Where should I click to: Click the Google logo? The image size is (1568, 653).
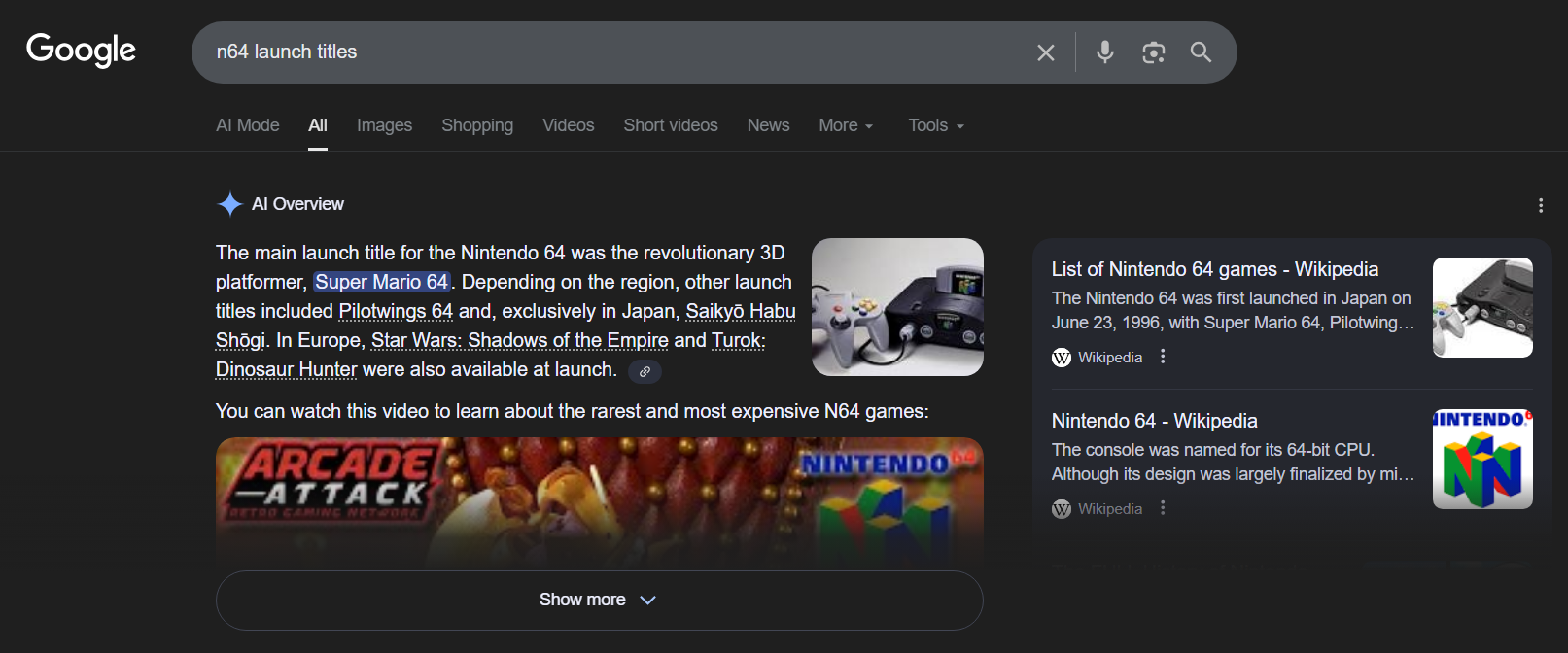point(81,50)
